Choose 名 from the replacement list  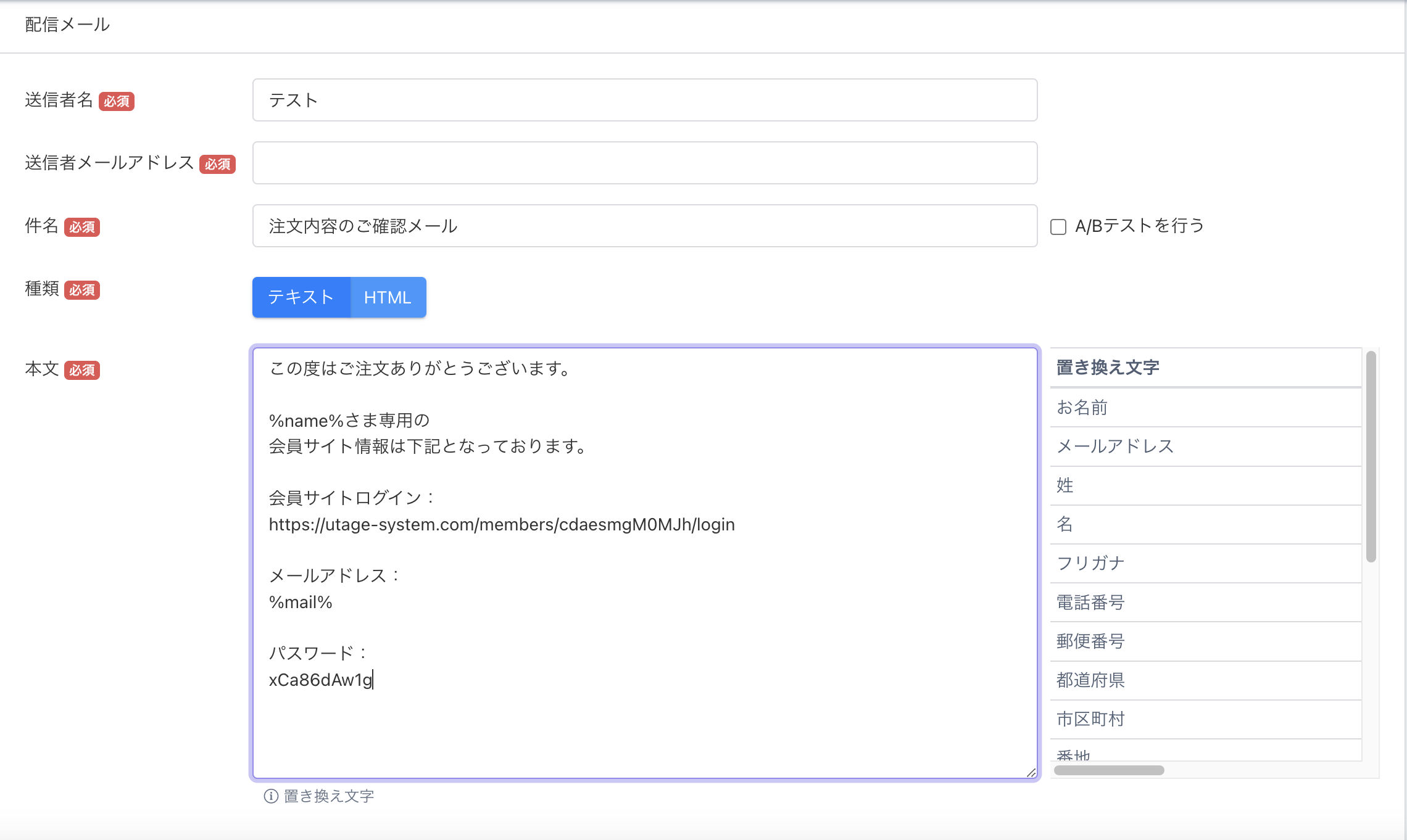1065,524
